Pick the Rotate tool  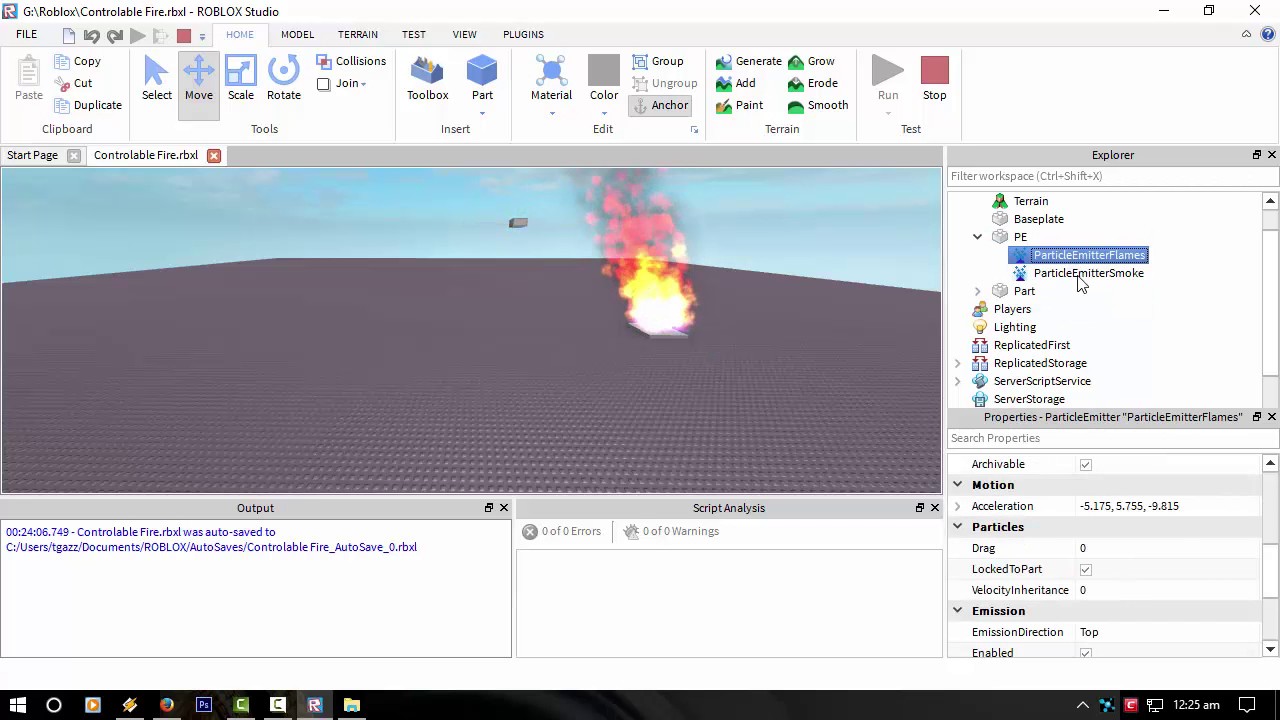pyautogui.click(x=284, y=80)
